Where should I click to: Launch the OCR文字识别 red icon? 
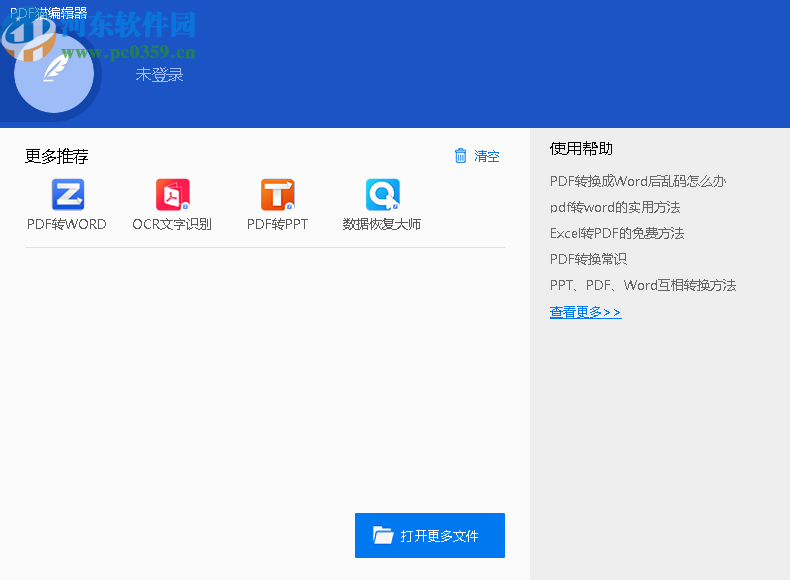(172, 195)
